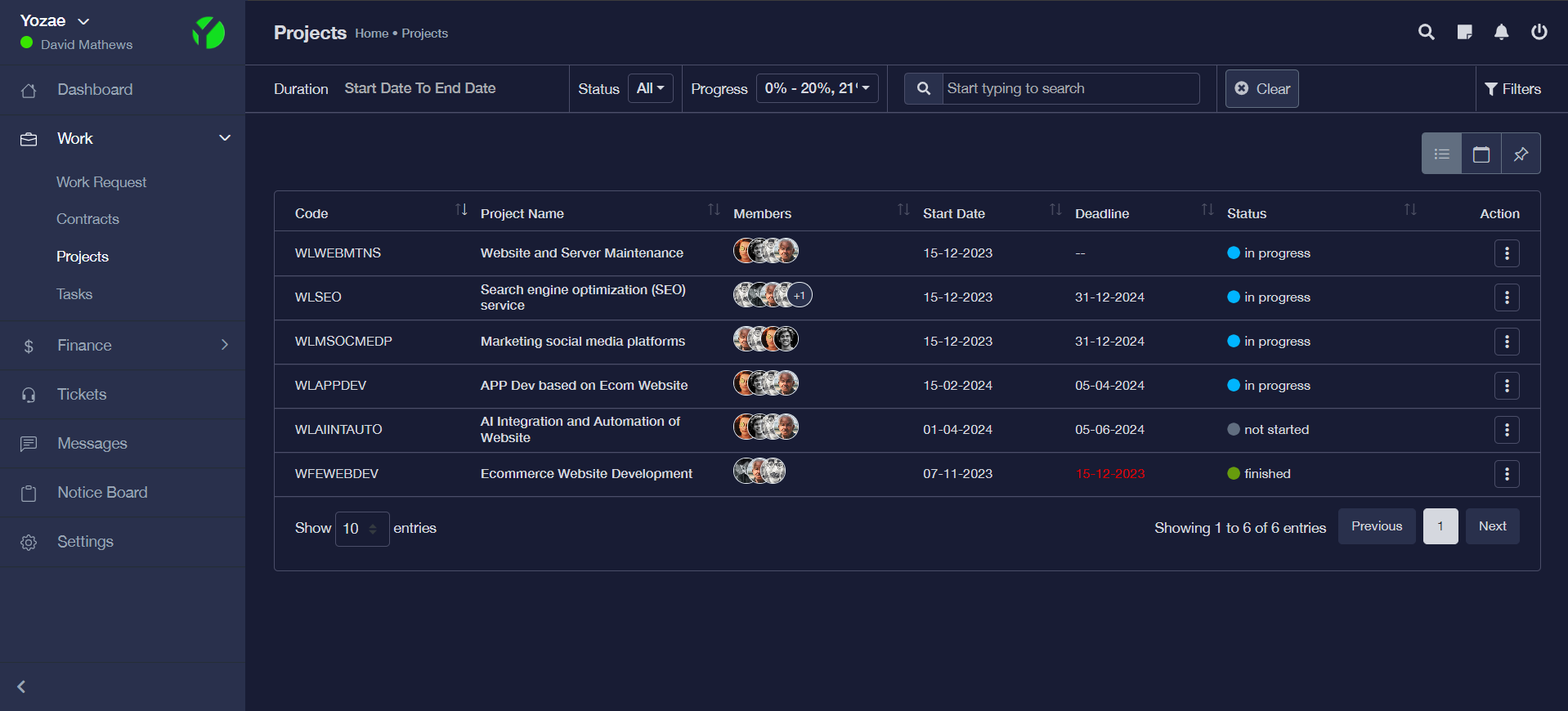Go to Work Request submenu item
This screenshot has width=1568, height=711.
click(x=101, y=182)
